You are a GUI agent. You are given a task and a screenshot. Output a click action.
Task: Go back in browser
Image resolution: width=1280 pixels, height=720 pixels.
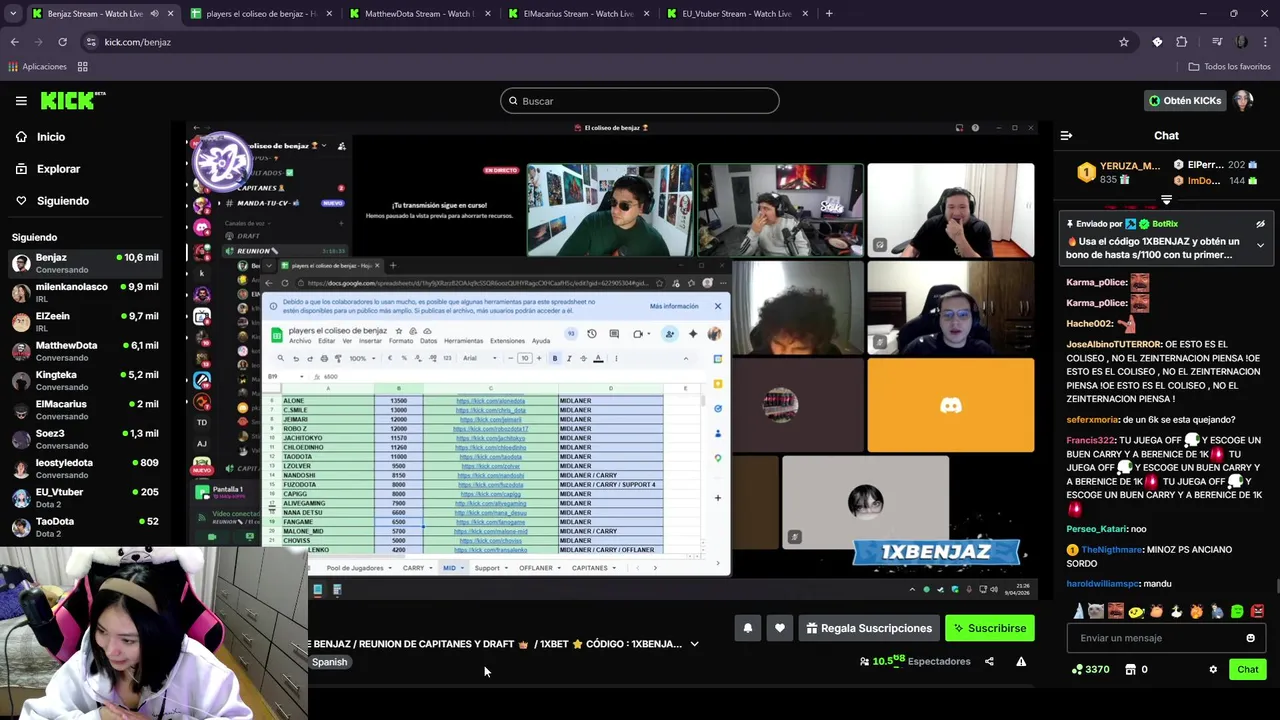click(14, 42)
